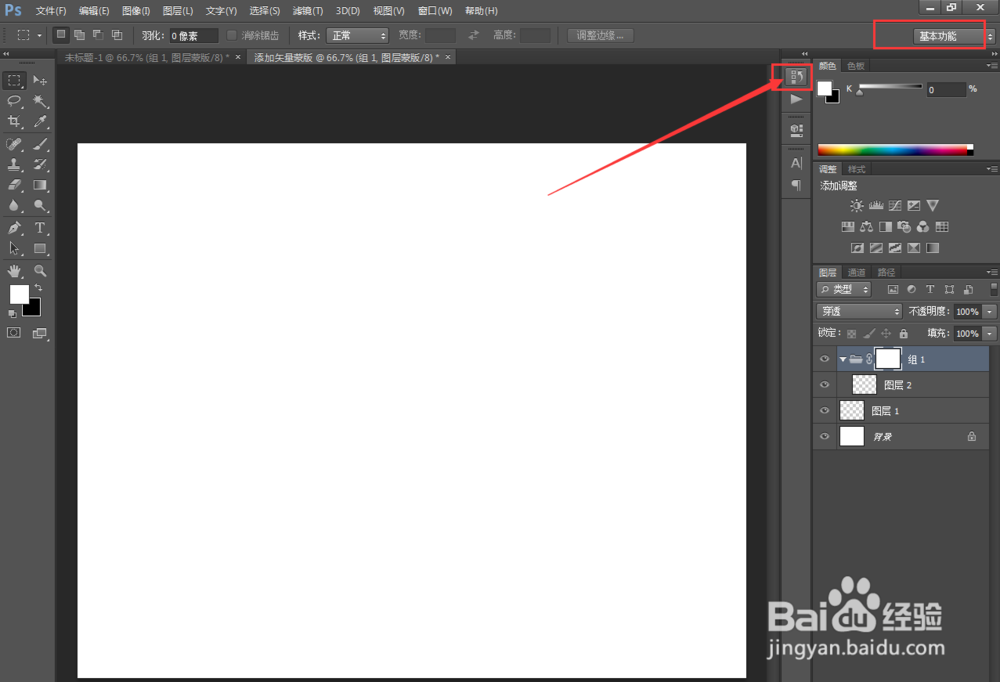Open the Actions panel play icon
The width and height of the screenshot is (1000, 682).
[x=797, y=100]
